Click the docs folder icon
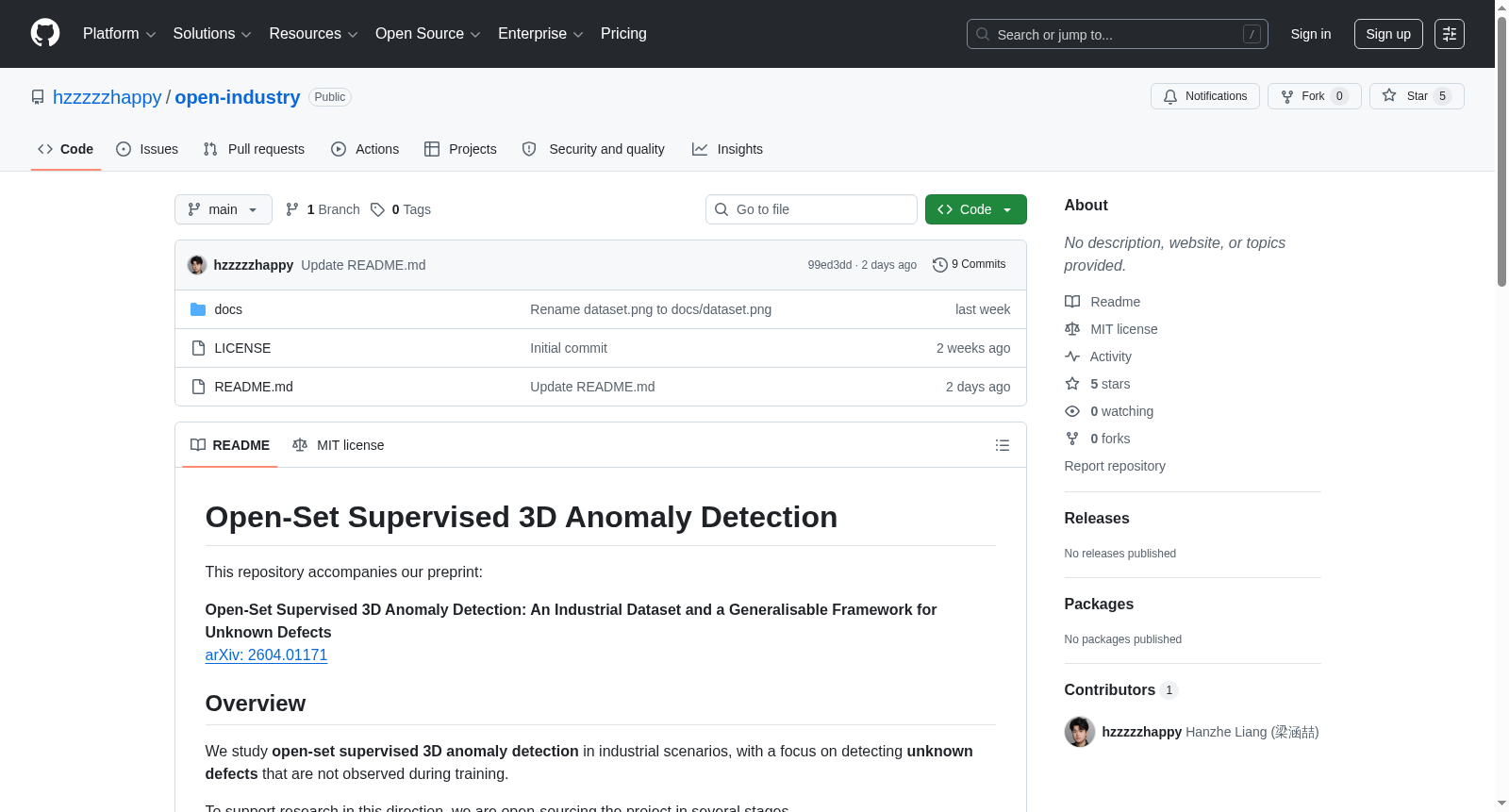 tap(198, 309)
